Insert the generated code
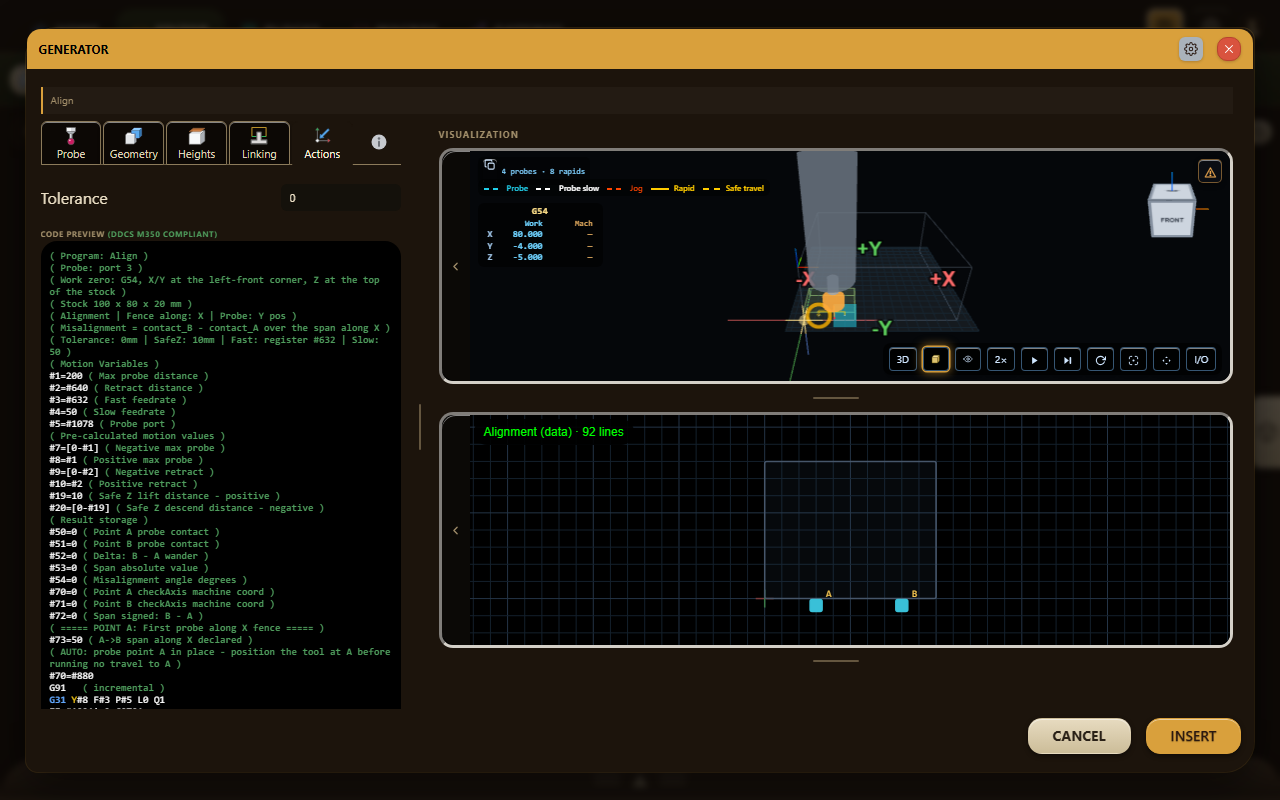 tap(1193, 736)
